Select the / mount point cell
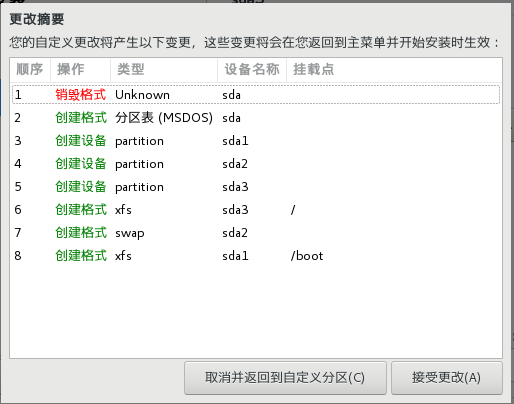This screenshot has height=404, width=514. click(x=293, y=210)
